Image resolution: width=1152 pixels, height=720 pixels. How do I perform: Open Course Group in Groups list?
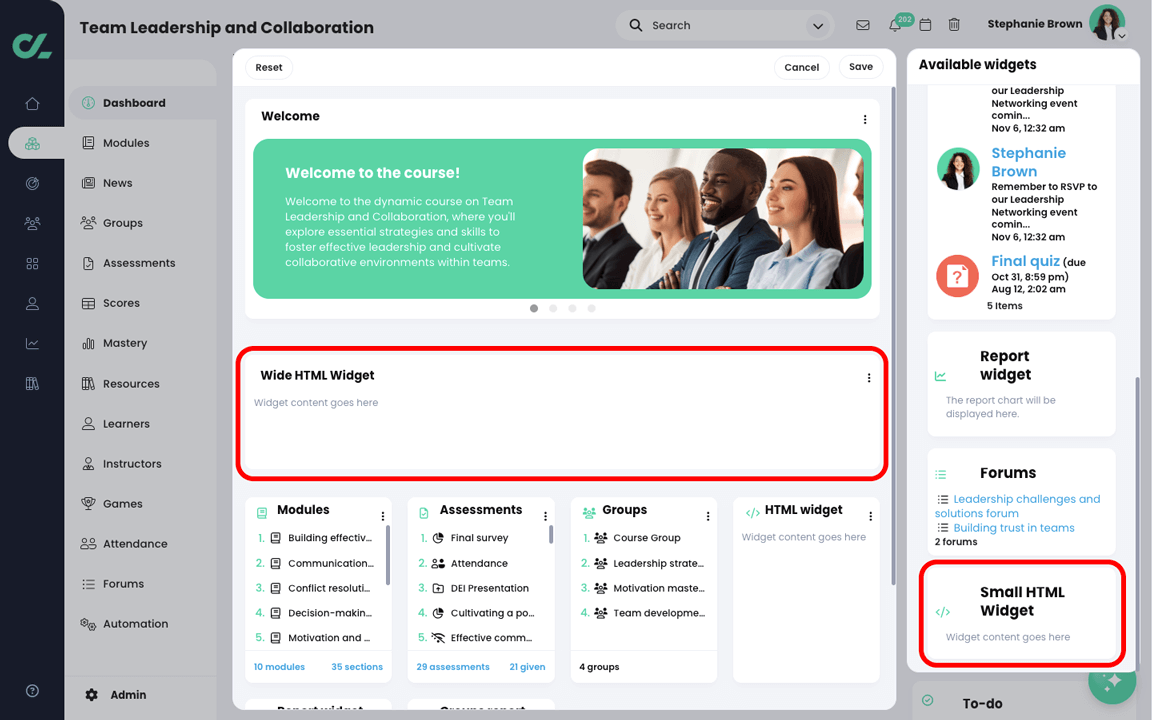click(x=647, y=538)
